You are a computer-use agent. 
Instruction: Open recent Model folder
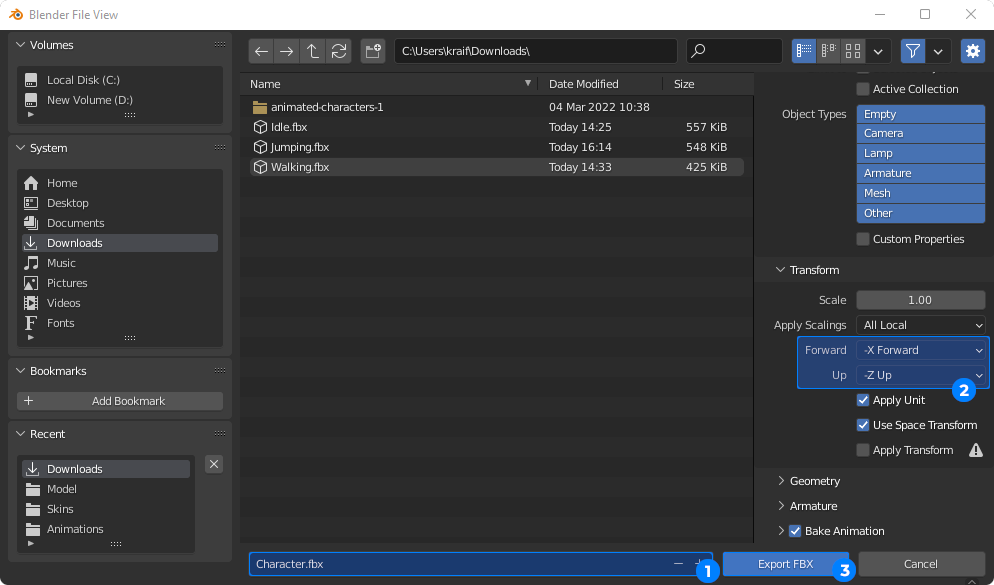106,489
